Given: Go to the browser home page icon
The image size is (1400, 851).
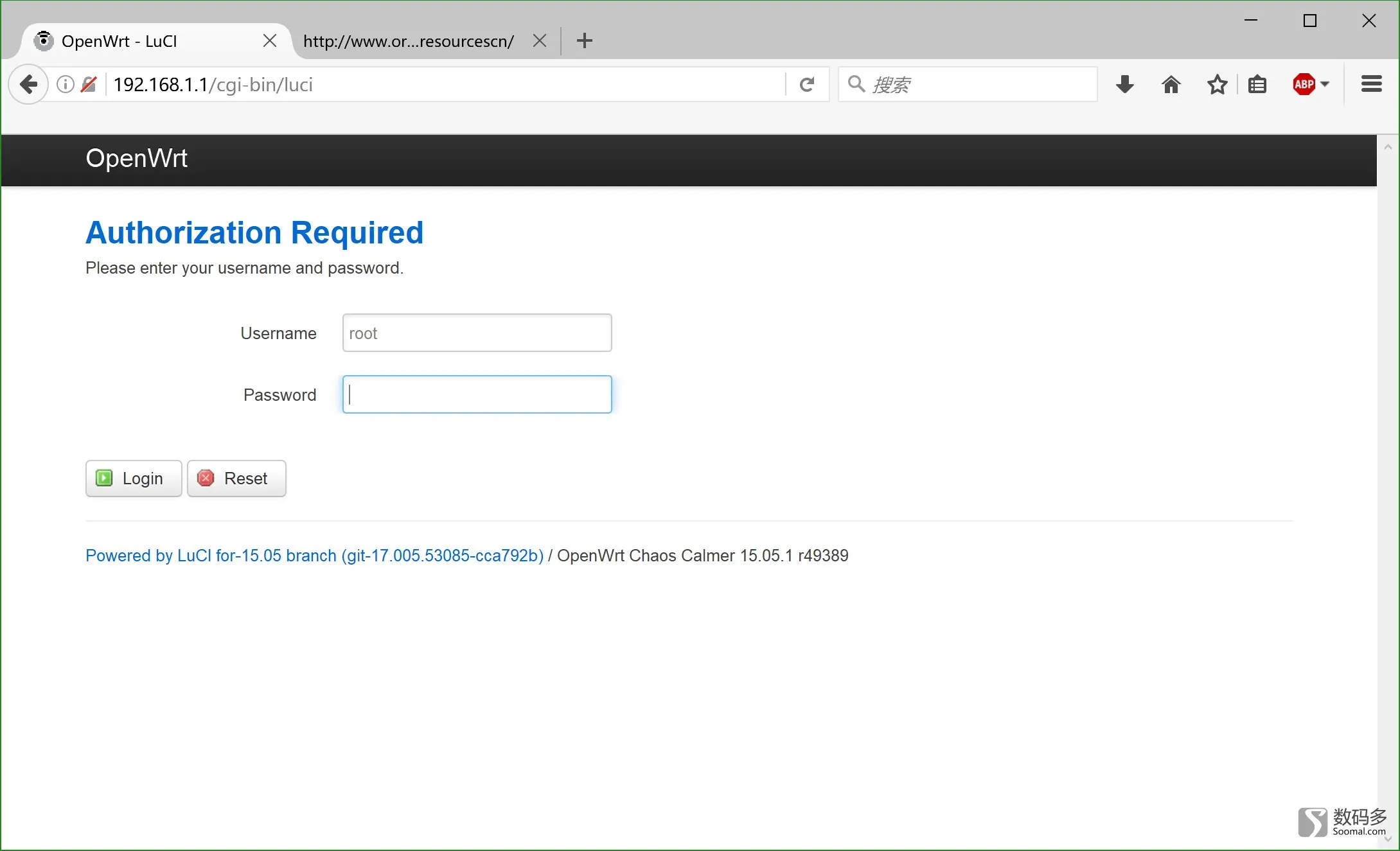Looking at the screenshot, I should pyautogui.click(x=1171, y=84).
